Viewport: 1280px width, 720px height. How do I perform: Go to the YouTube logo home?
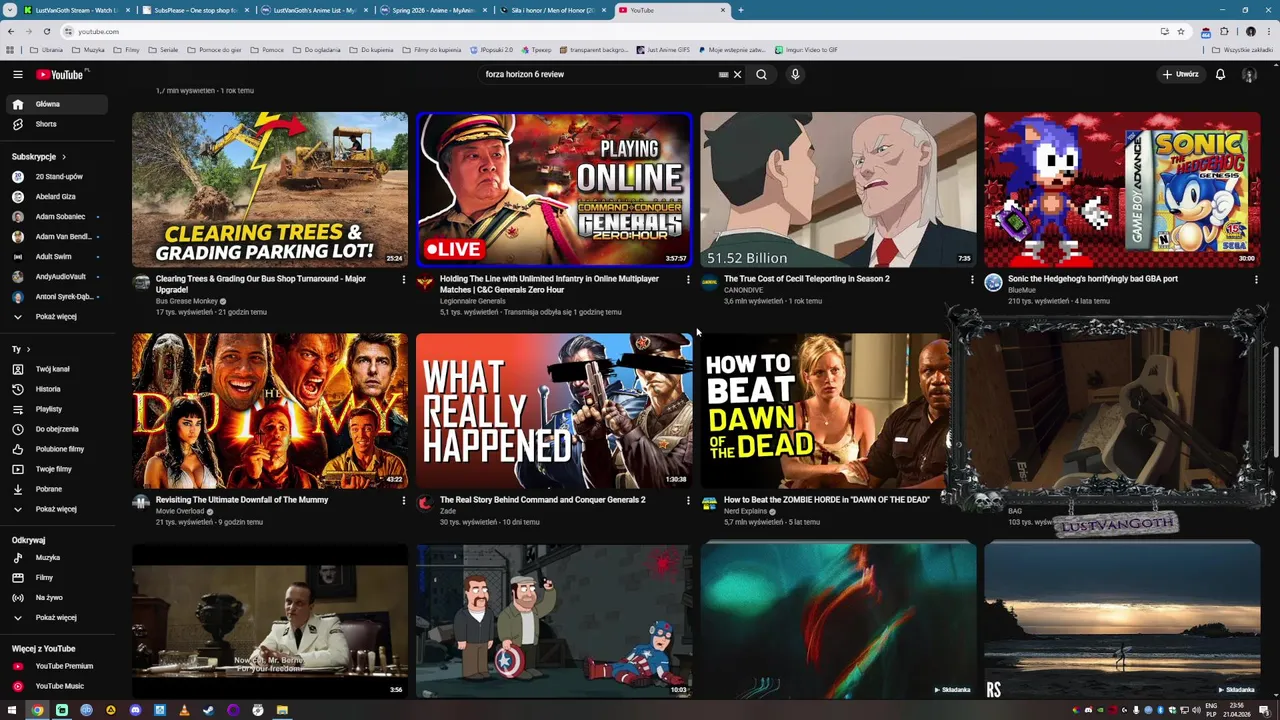62,74
